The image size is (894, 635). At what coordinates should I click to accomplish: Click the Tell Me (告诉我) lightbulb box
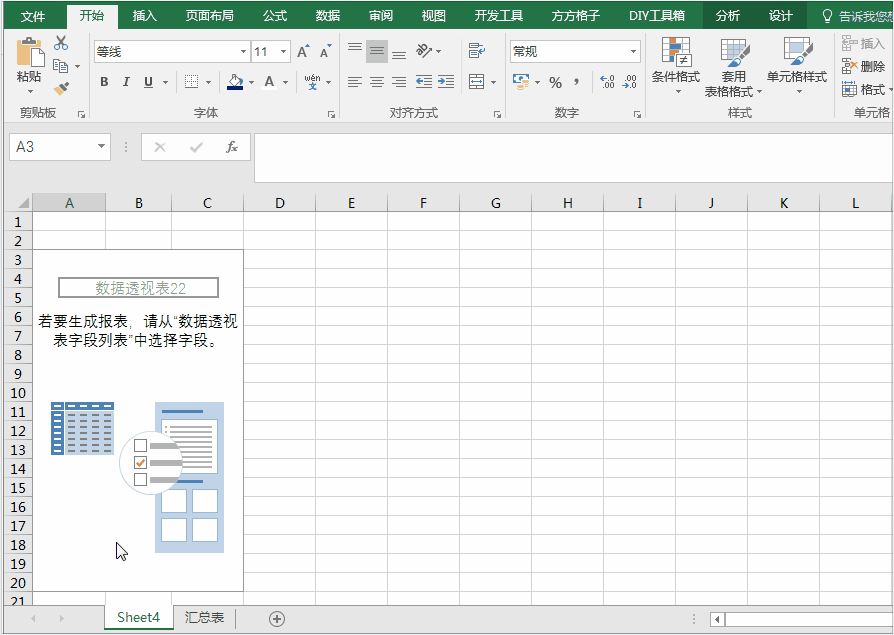(x=857, y=16)
